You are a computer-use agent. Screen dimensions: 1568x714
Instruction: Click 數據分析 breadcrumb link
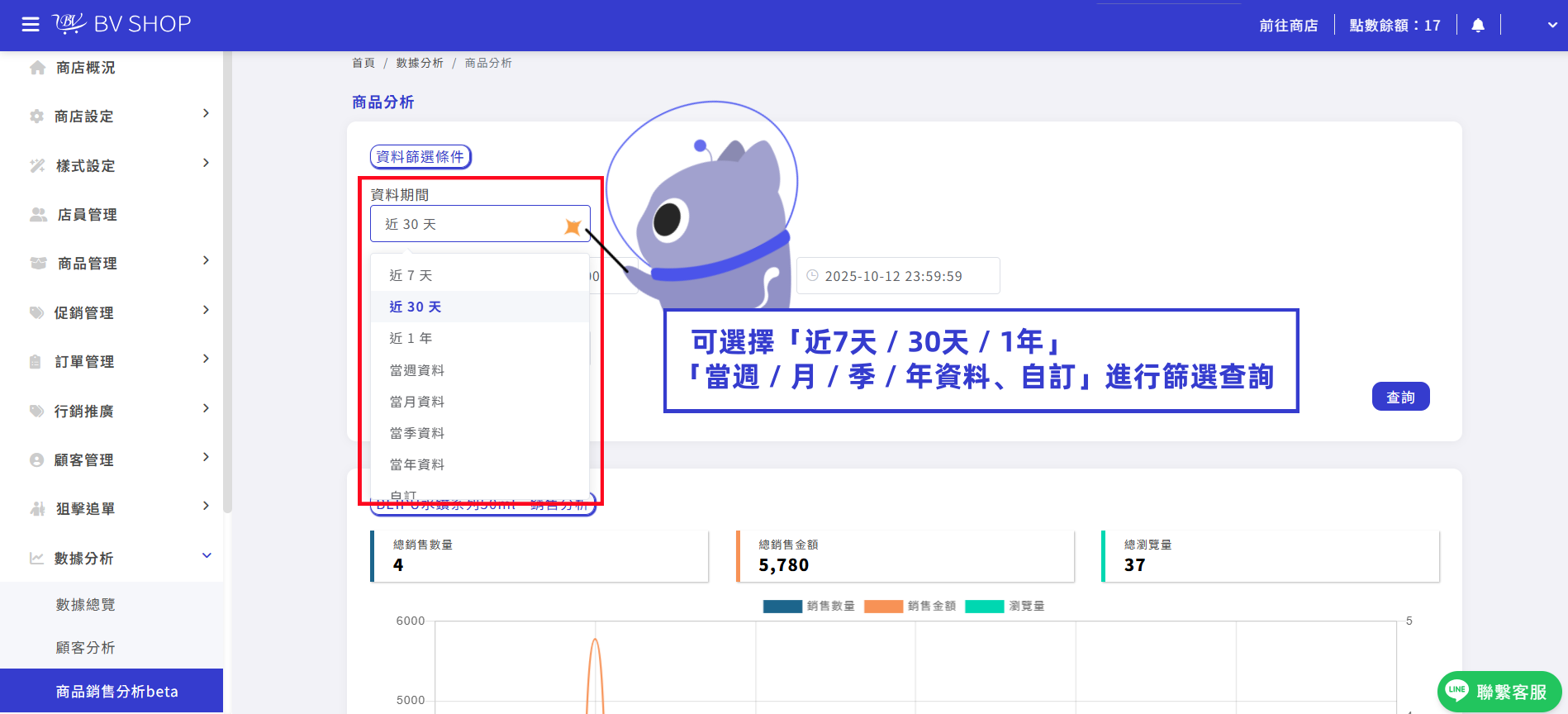pos(420,63)
